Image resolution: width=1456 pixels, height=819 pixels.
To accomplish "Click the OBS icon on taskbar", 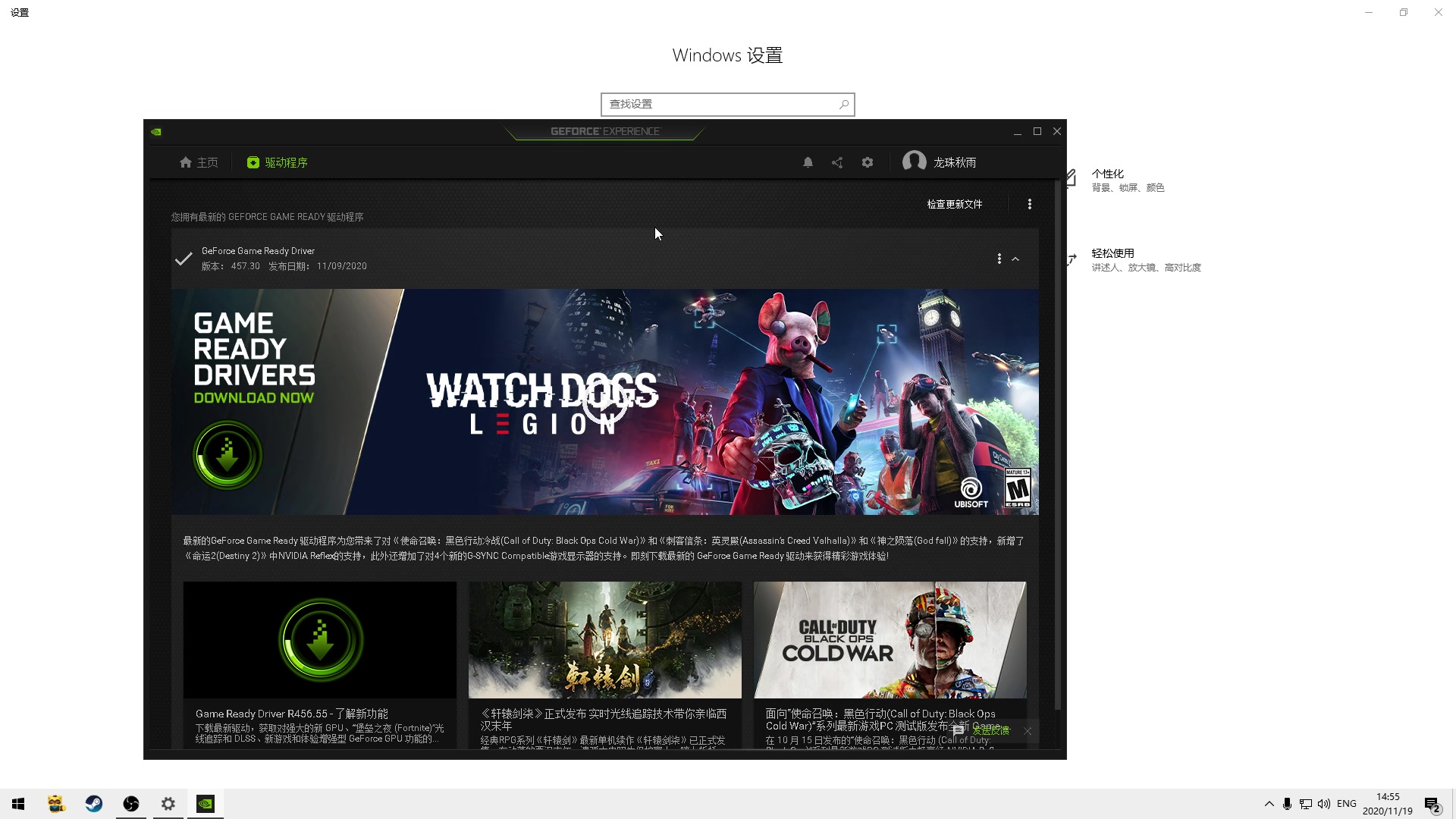I will (131, 804).
